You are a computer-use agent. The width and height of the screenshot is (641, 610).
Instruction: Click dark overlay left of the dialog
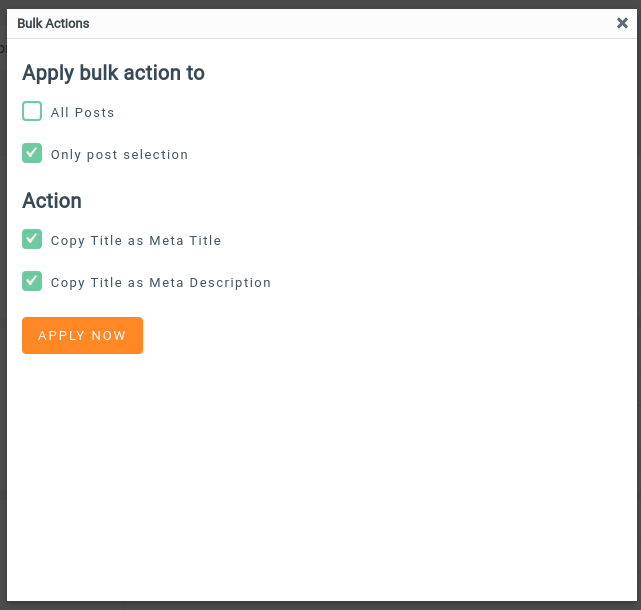coord(3,300)
